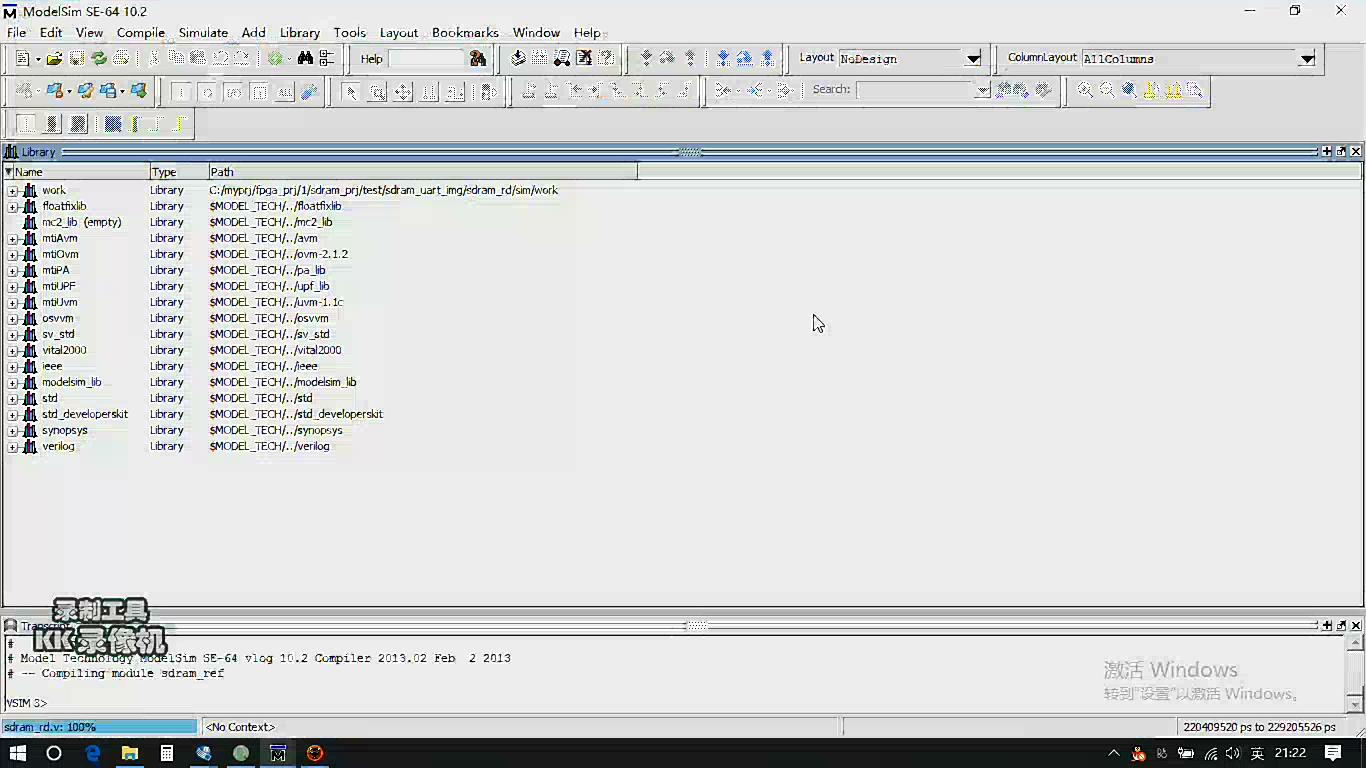Expand the verilog library node
The image size is (1366, 768).
(x=12, y=446)
